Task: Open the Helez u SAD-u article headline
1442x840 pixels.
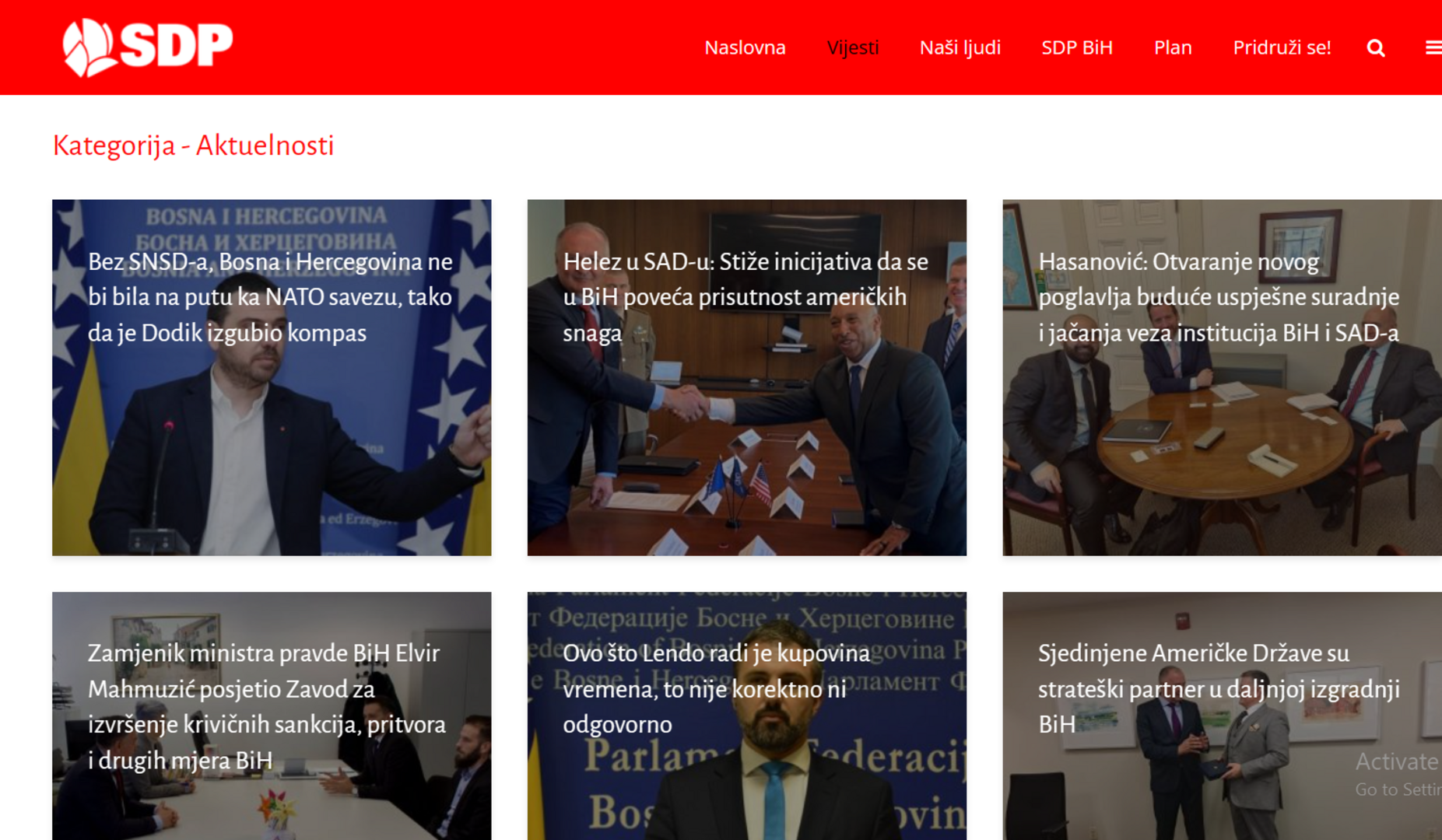Action: tap(746, 297)
